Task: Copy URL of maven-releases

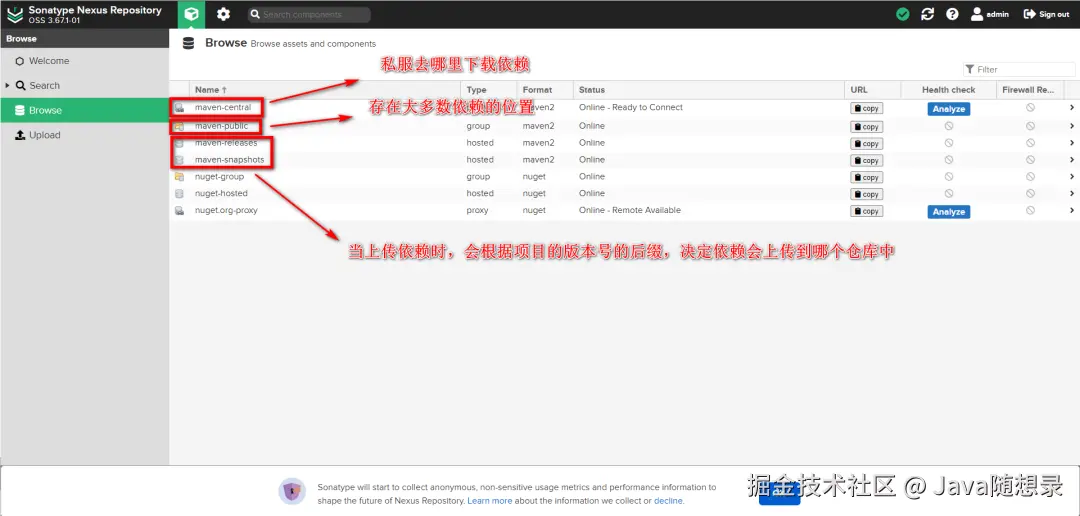Action: (x=866, y=144)
